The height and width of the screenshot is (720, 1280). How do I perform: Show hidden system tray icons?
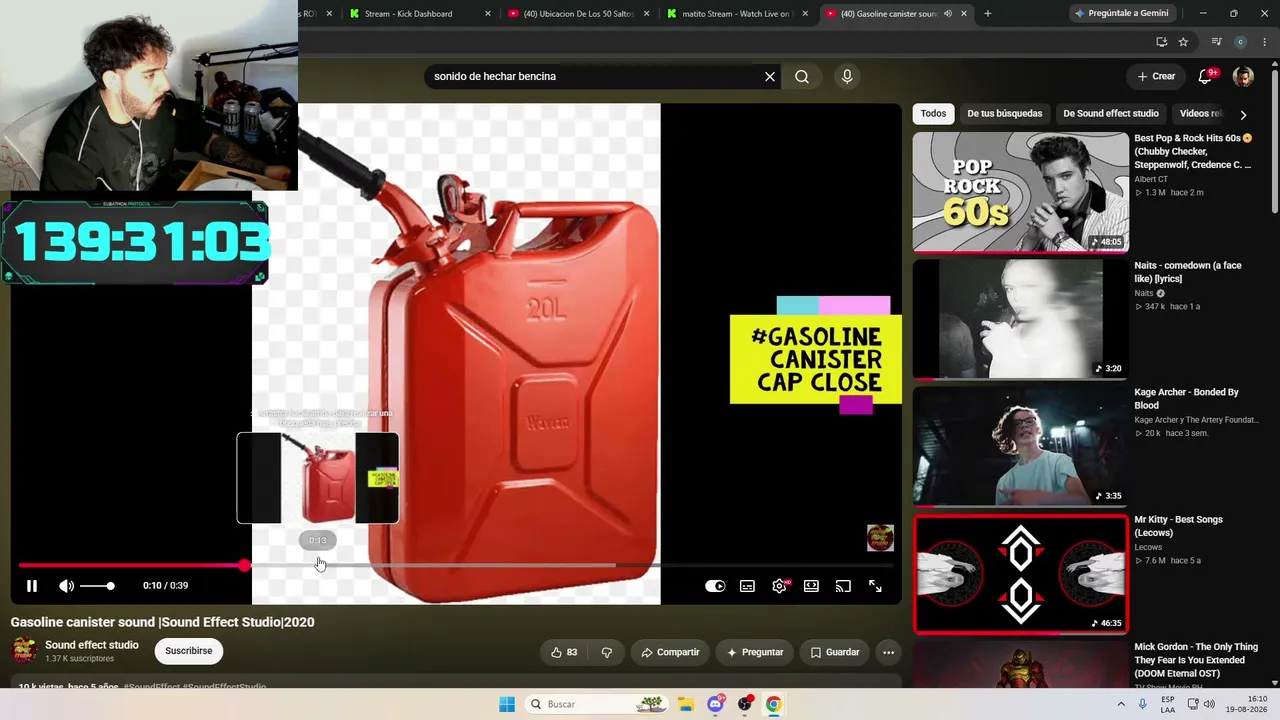pyautogui.click(x=1123, y=704)
